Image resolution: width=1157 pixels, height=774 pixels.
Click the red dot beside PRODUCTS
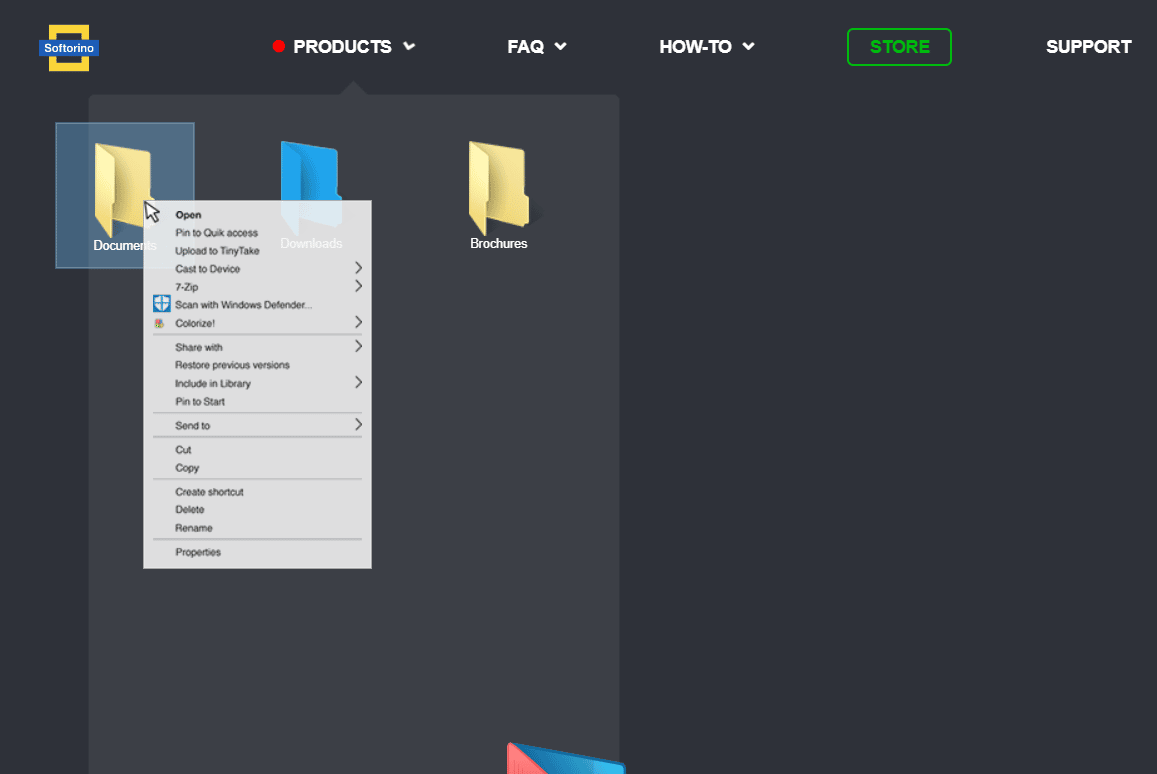click(x=278, y=46)
